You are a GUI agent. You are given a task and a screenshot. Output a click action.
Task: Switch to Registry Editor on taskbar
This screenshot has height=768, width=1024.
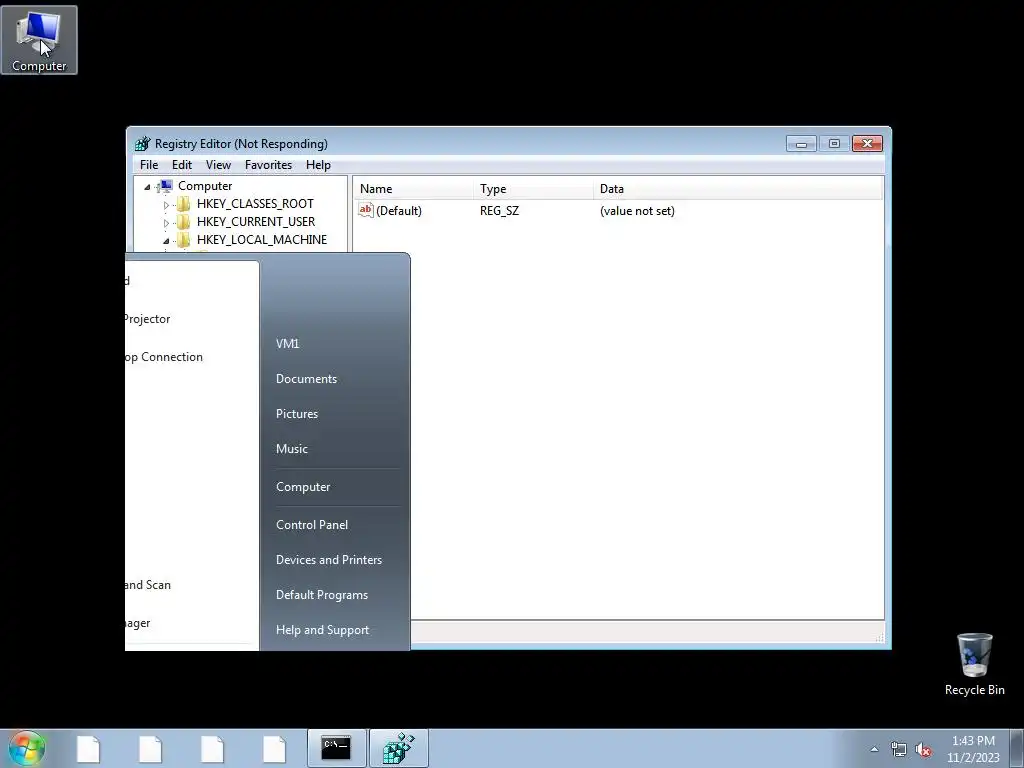point(399,748)
